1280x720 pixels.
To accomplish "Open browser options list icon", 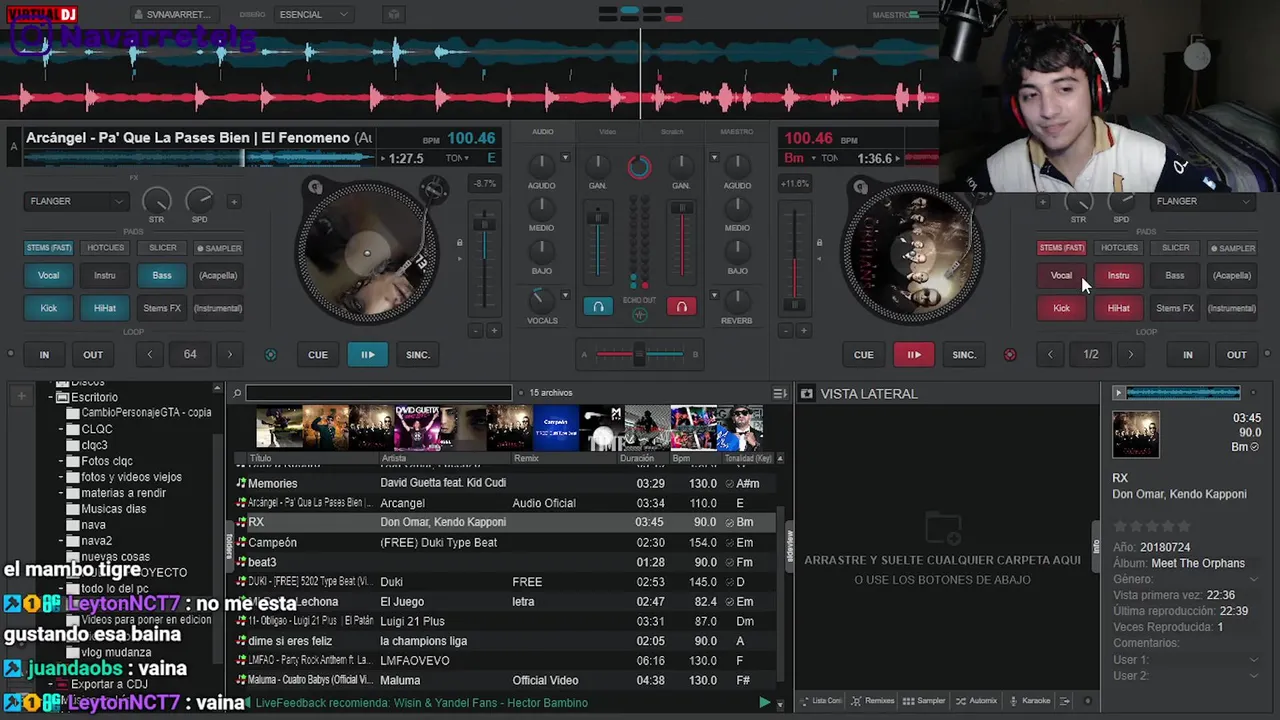I will pos(780,393).
